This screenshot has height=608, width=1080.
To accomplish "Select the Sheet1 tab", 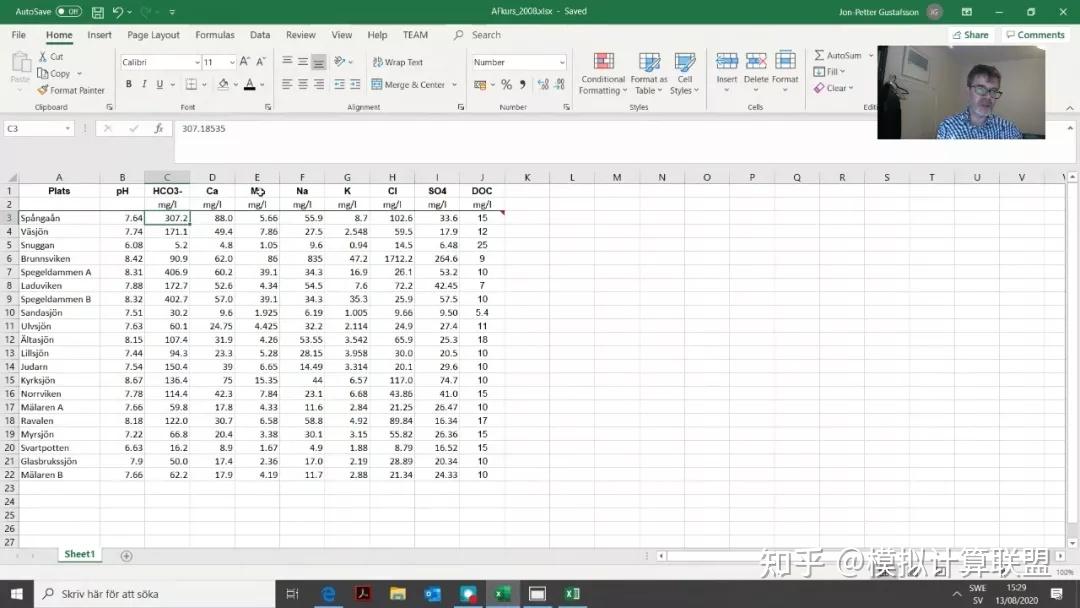I will click(78, 553).
